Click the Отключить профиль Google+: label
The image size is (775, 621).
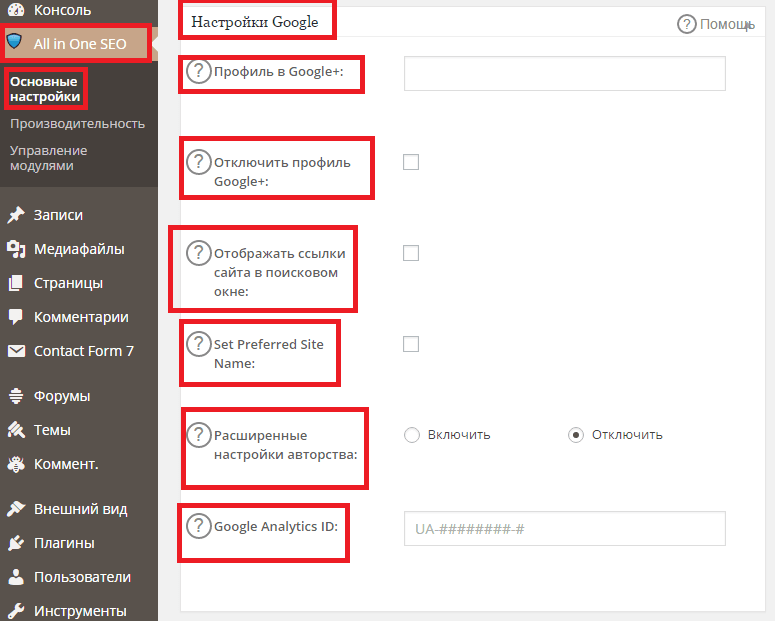point(282,172)
